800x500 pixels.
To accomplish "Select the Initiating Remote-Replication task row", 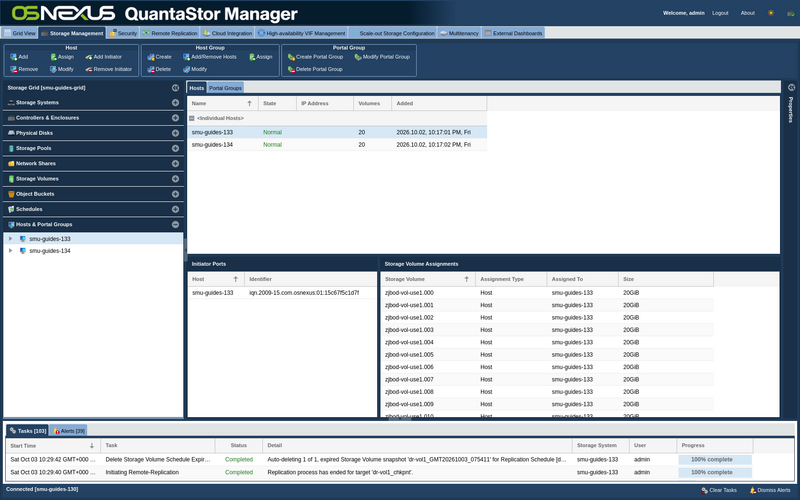I will click(379, 472).
